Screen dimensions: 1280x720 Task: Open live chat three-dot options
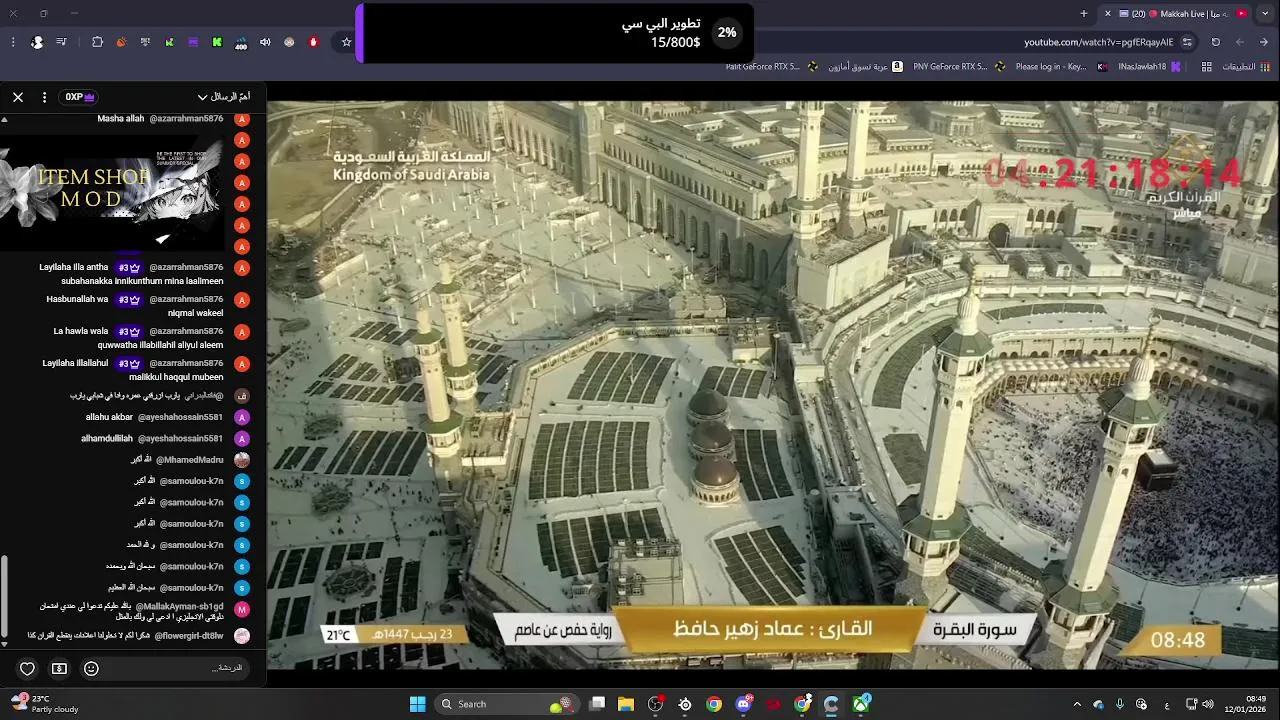(44, 97)
